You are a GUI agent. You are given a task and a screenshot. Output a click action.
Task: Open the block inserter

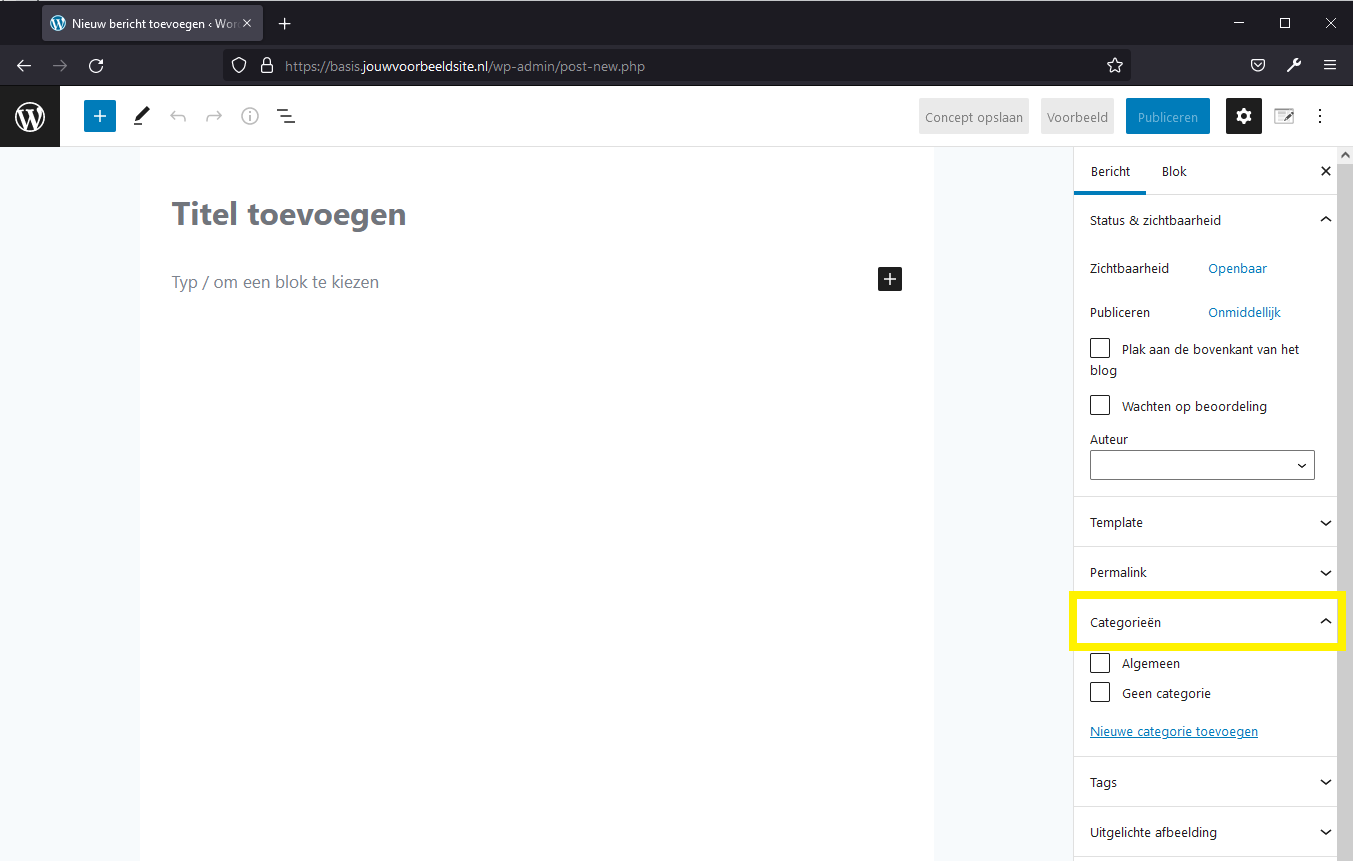[x=99, y=116]
